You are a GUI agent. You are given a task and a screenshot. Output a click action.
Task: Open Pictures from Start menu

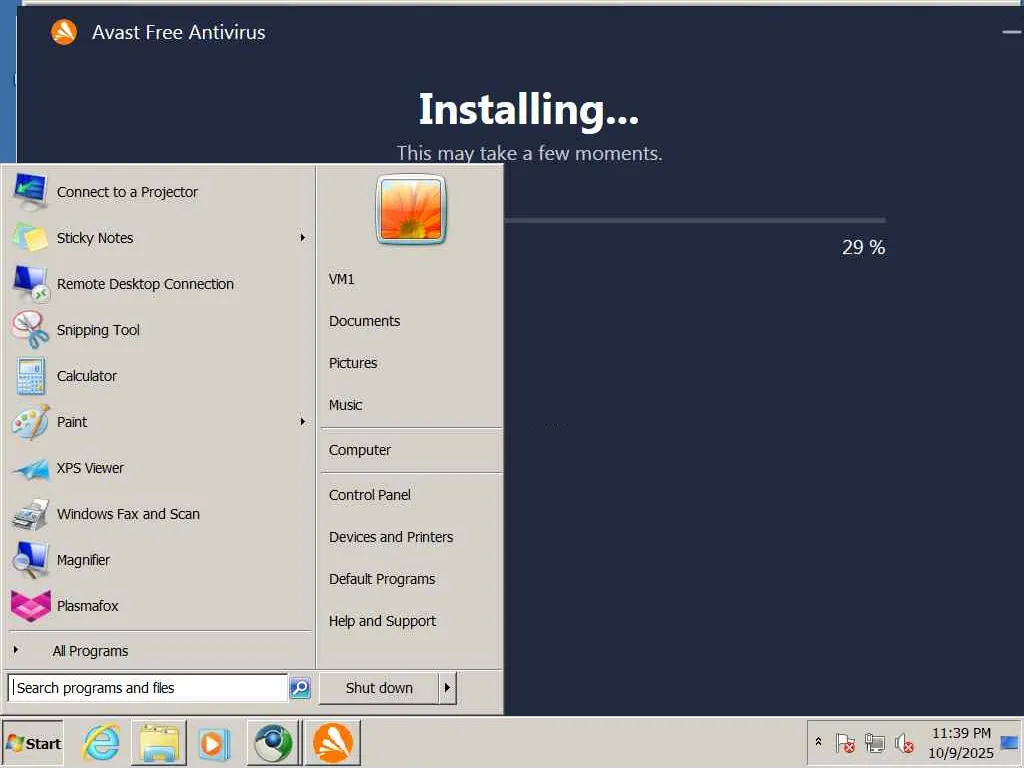click(x=353, y=363)
